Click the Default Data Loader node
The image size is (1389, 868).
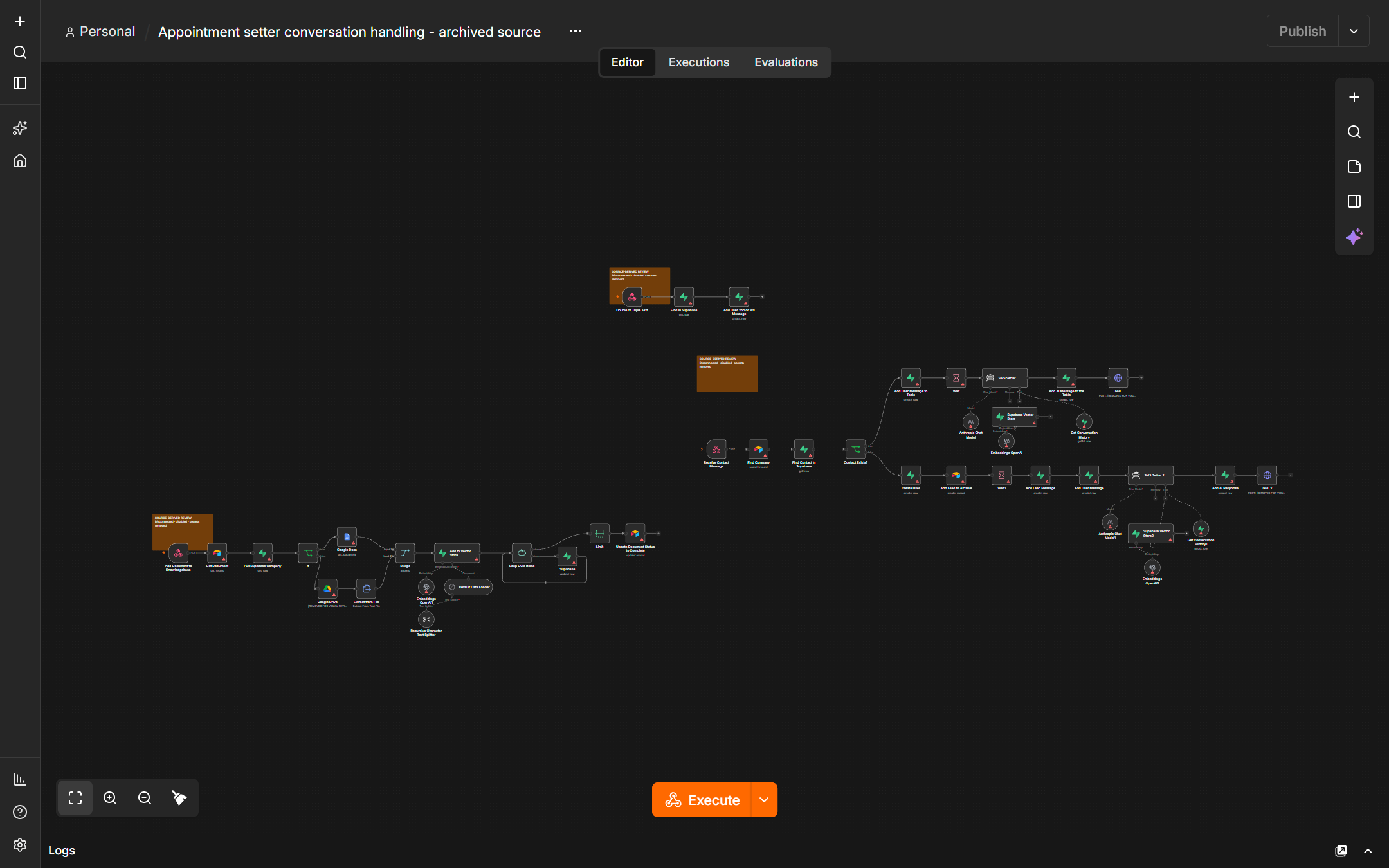tap(468, 587)
